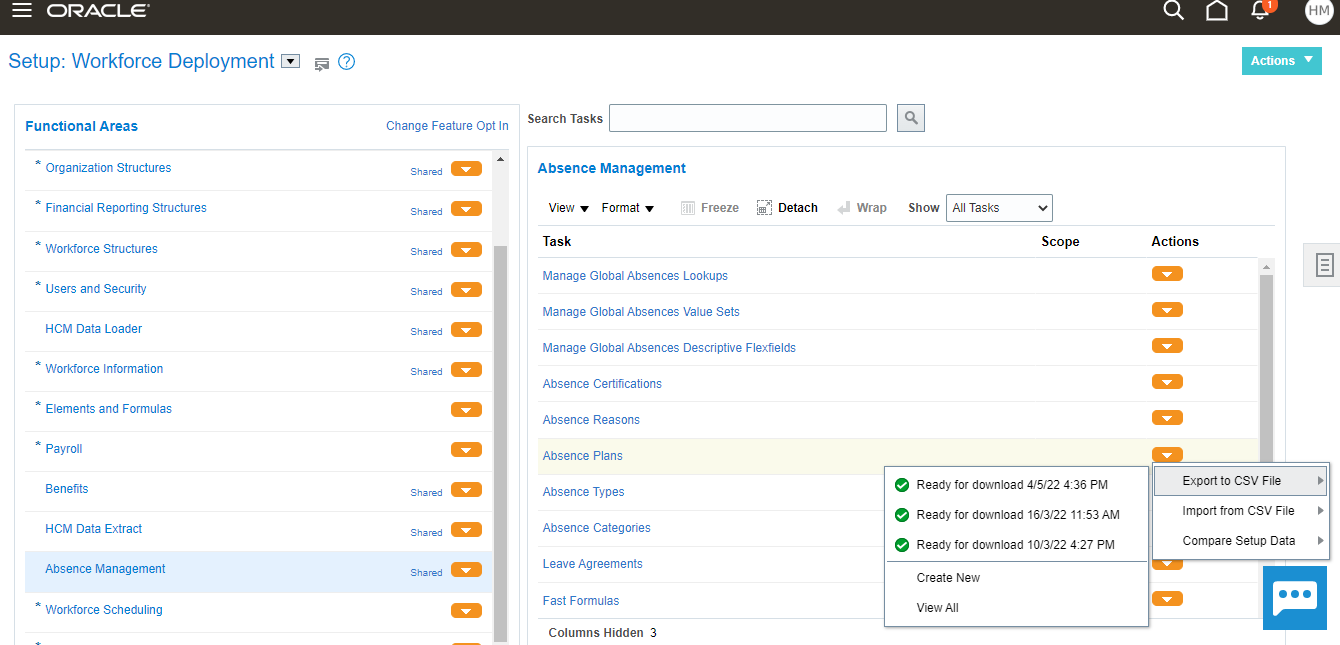Open the navigation hamburger menu
The width and height of the screenshot is (1340, 645).
coord(21,11)
